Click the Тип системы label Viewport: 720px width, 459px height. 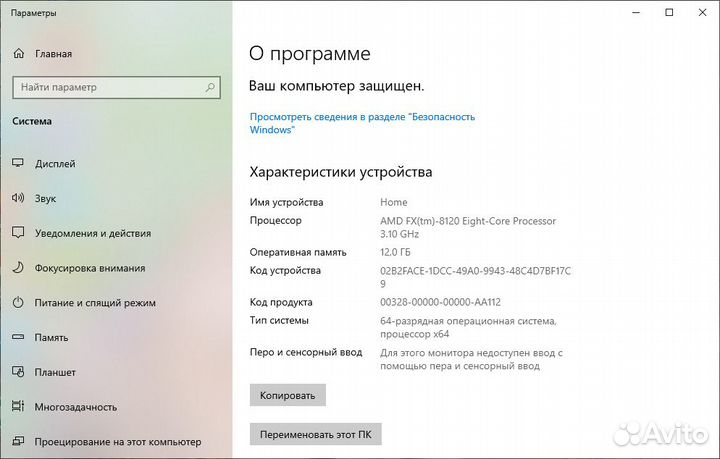279,320
